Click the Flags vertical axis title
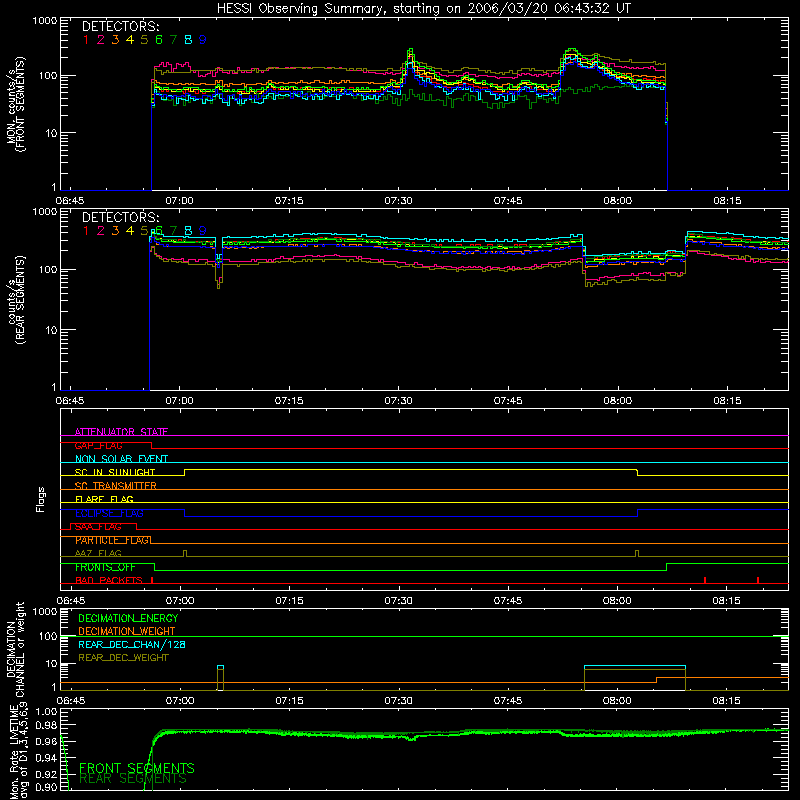The image size is (800, 800). (x=41, y=499)
